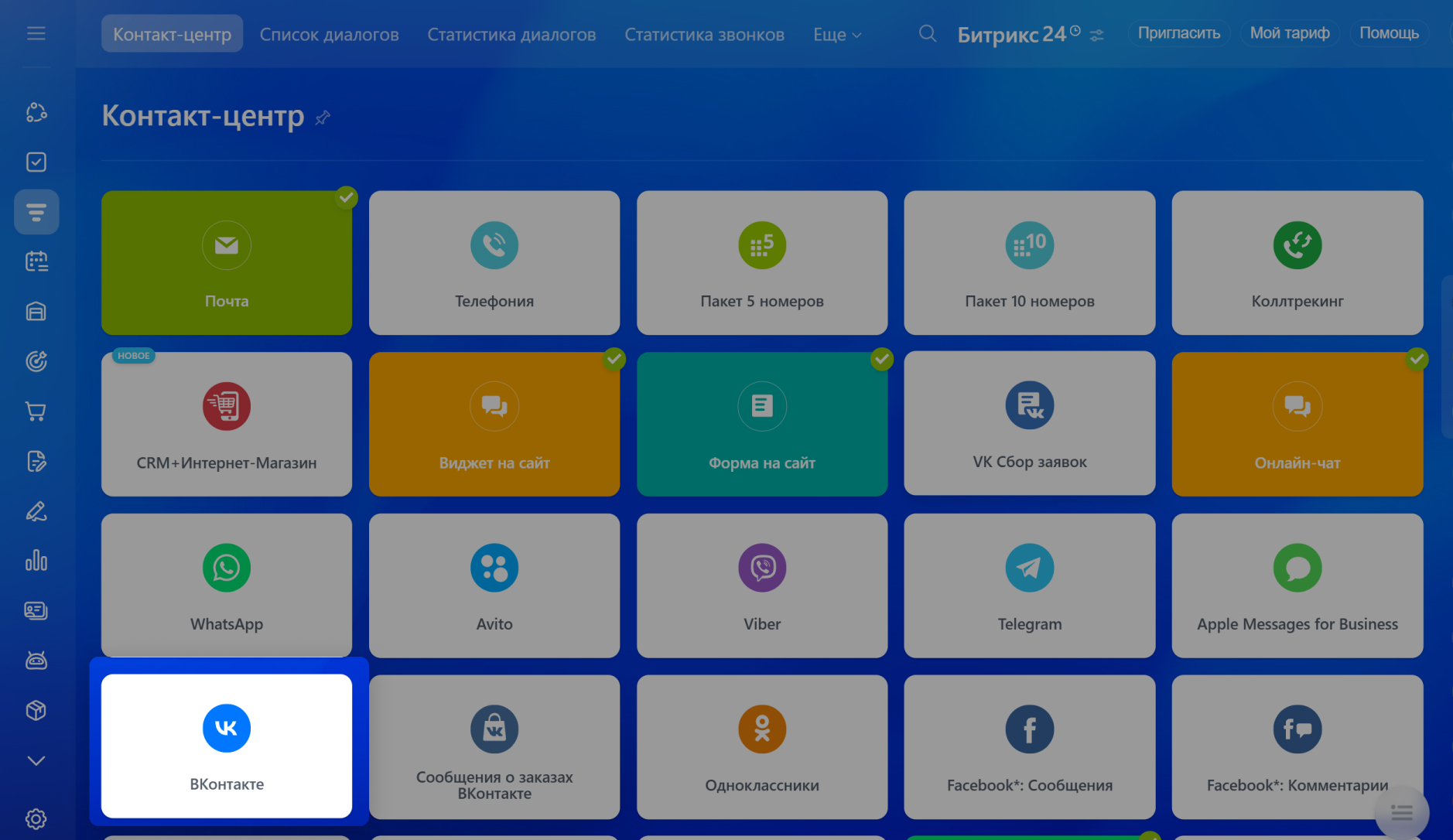Click the floating list button bottom-right
The width and height of the screenshot is (1453, 840).
pyautogui.click(x=1401, y=812)
